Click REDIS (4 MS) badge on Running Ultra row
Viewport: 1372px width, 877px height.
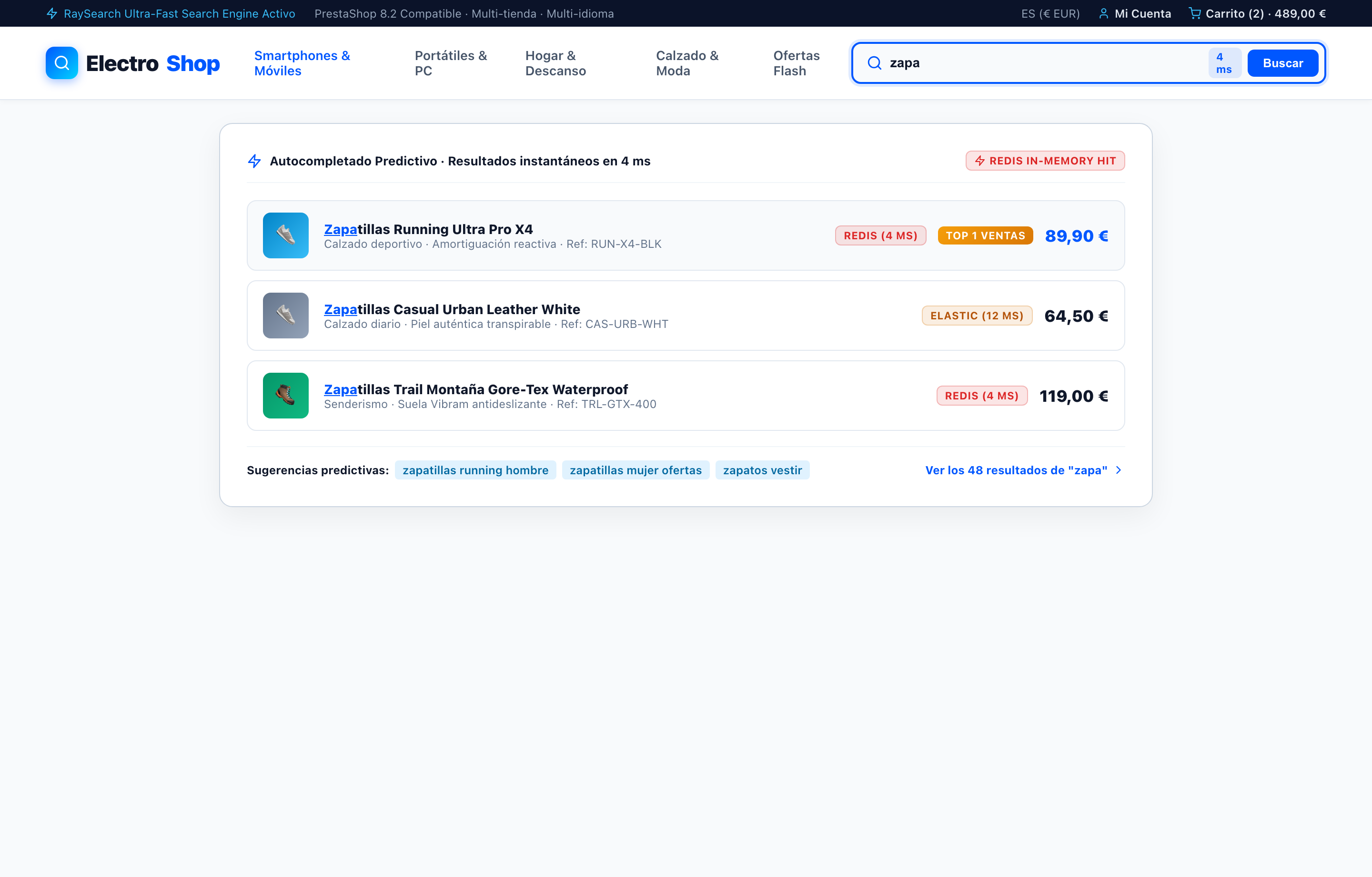880,235
